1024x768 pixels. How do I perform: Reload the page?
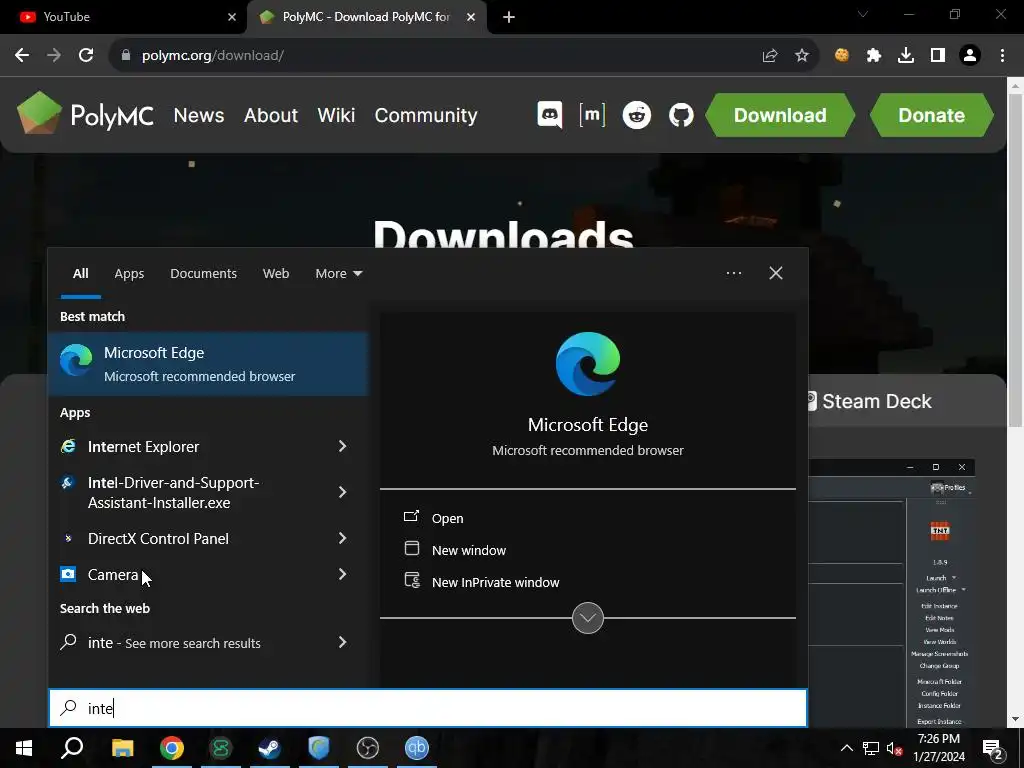86,56
